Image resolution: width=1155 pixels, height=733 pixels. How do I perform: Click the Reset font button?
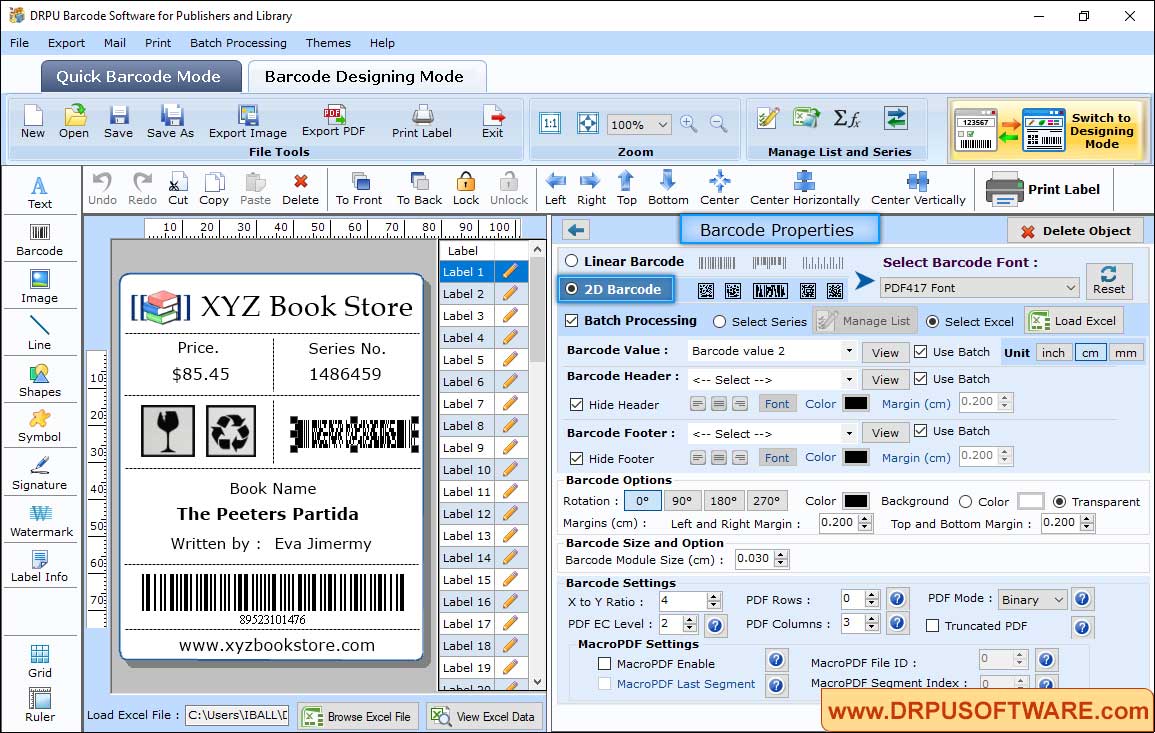coord(1109,281)
